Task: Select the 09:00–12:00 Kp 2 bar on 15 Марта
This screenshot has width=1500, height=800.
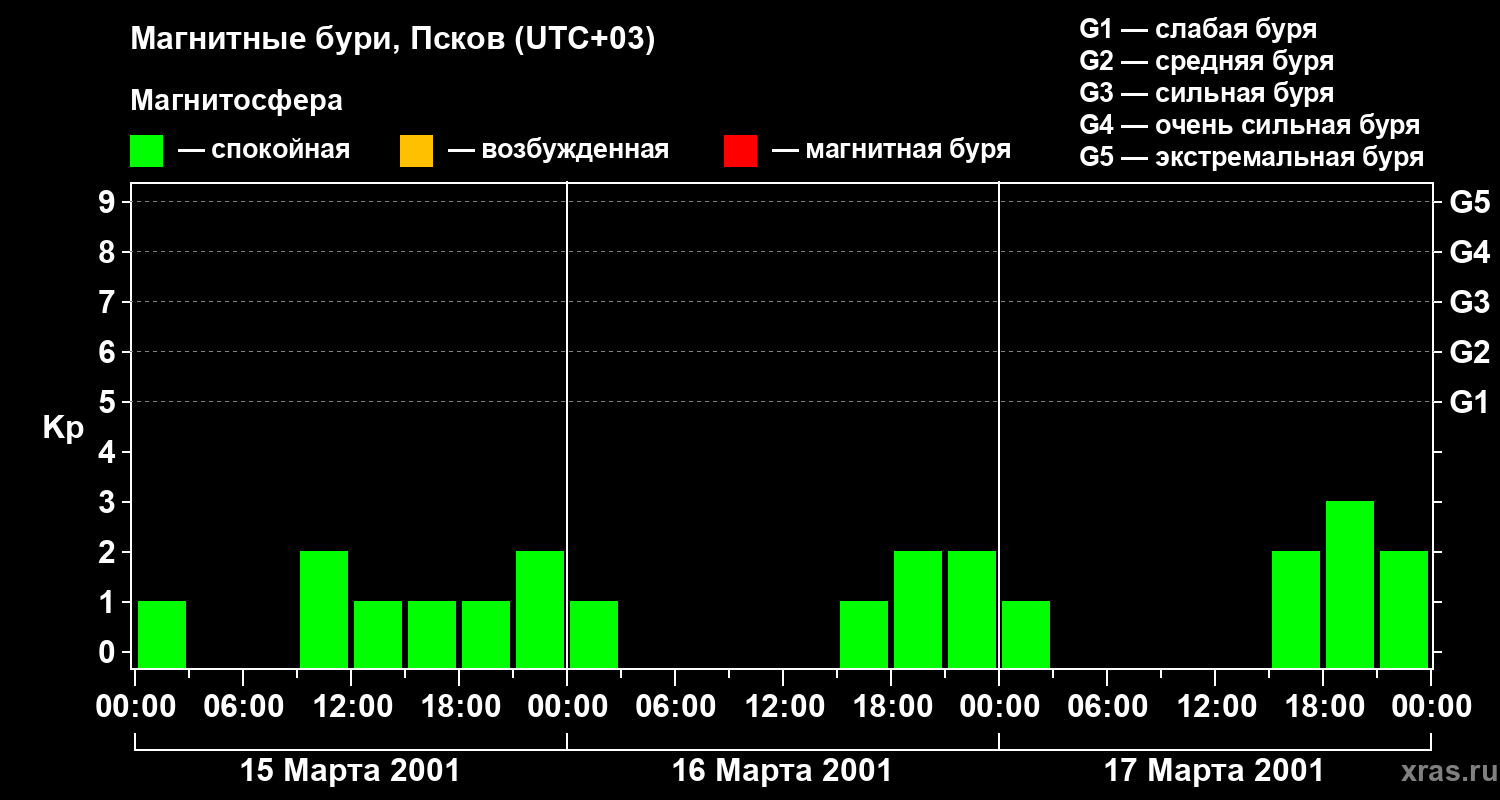Action: coord(324,609)
